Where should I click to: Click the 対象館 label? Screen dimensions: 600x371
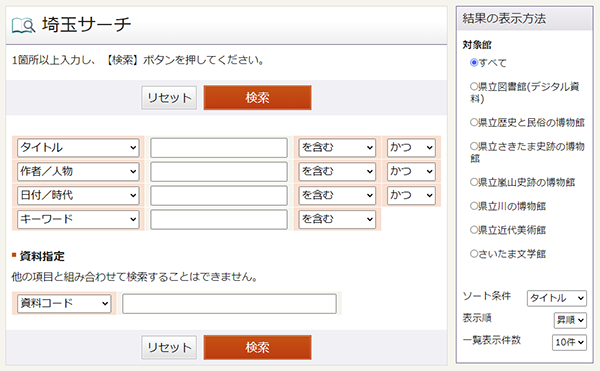(x=477, y=45)
